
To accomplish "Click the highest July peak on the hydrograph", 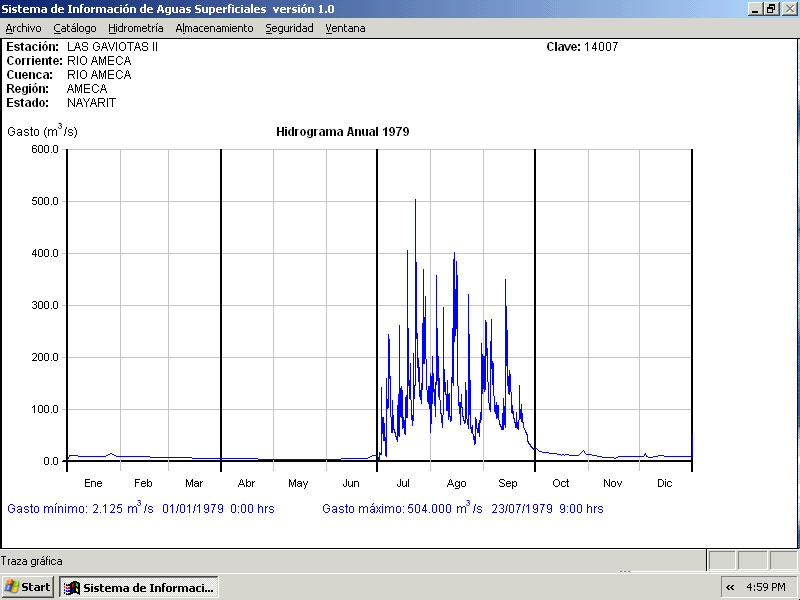I will (415, 201).
